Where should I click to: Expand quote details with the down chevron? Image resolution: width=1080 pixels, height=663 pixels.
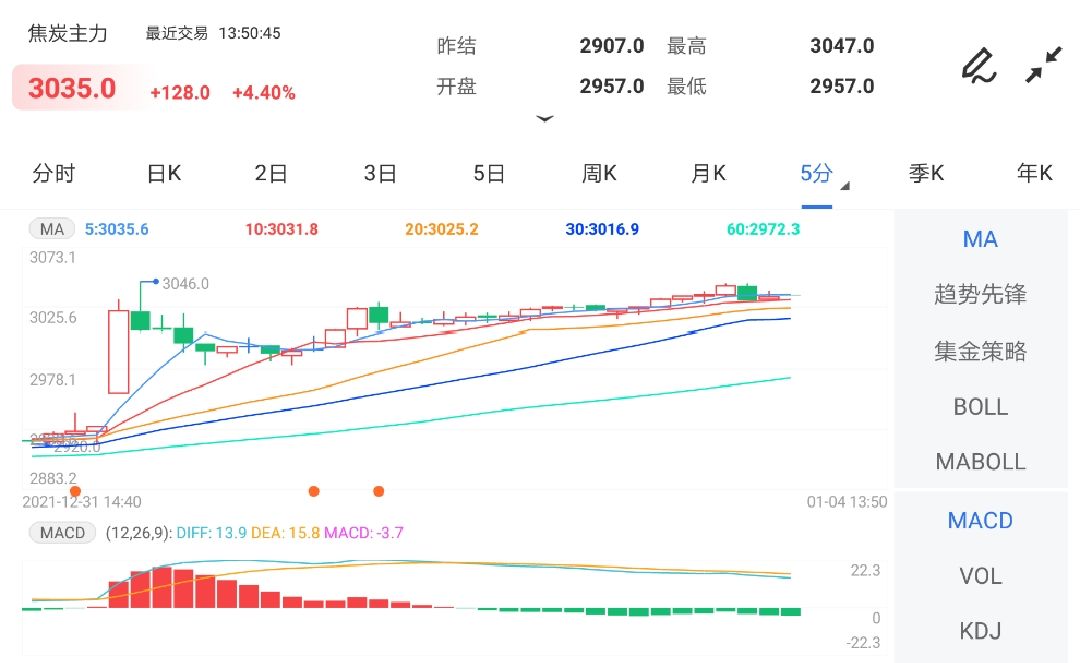545,118
